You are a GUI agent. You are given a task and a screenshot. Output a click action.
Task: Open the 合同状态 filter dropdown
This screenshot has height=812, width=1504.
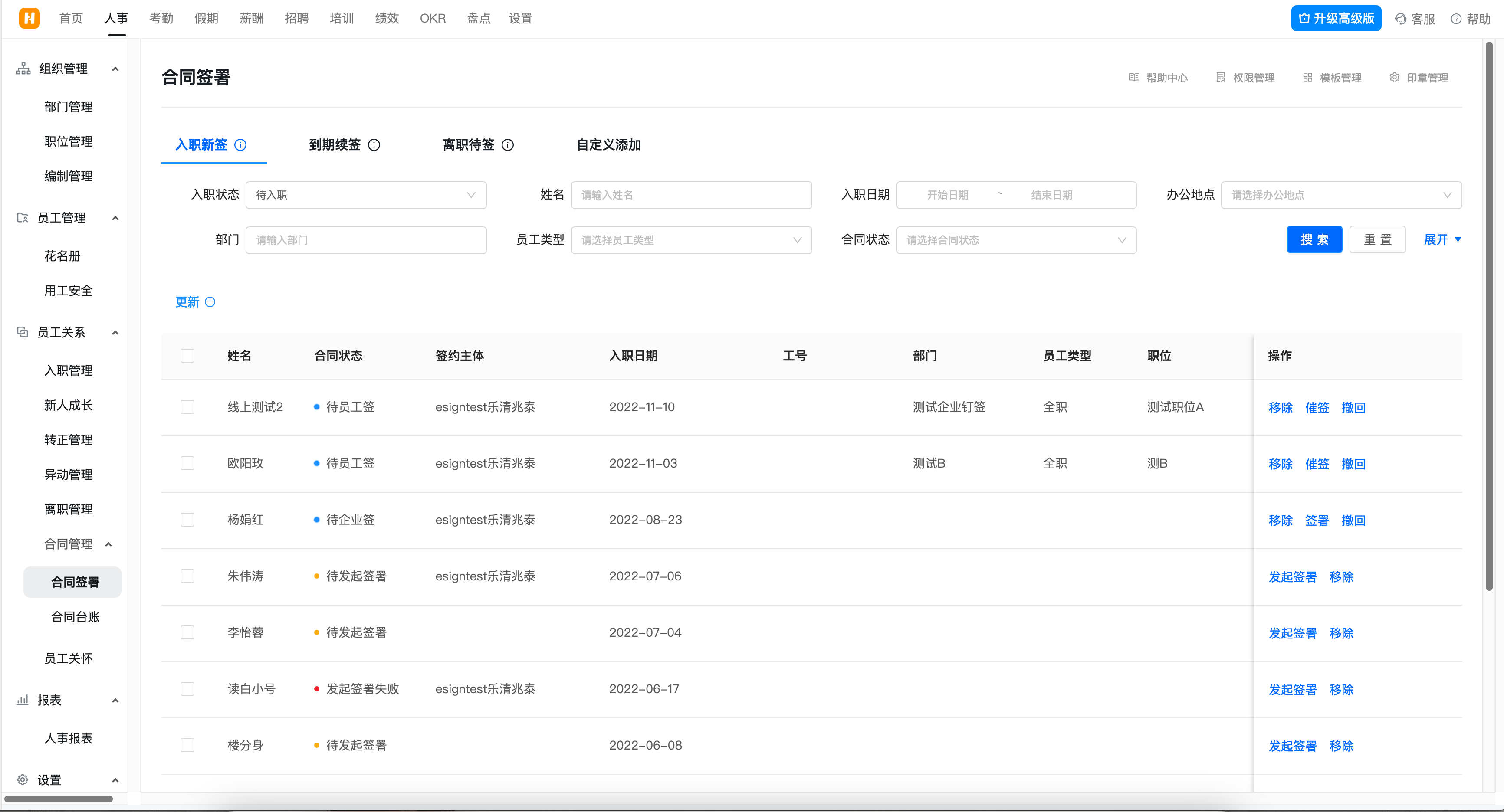click(x=1016, y=240)
